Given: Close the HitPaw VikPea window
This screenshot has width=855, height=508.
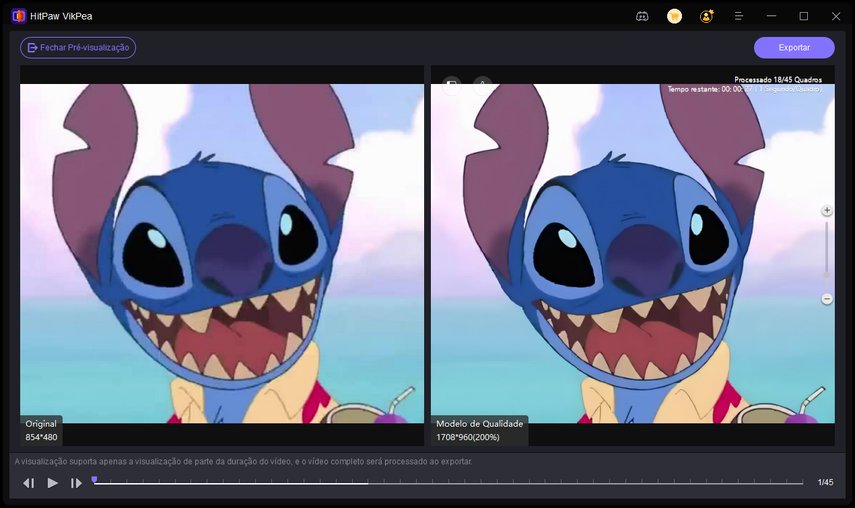Looking at the screenshot, I should point(835,16).
